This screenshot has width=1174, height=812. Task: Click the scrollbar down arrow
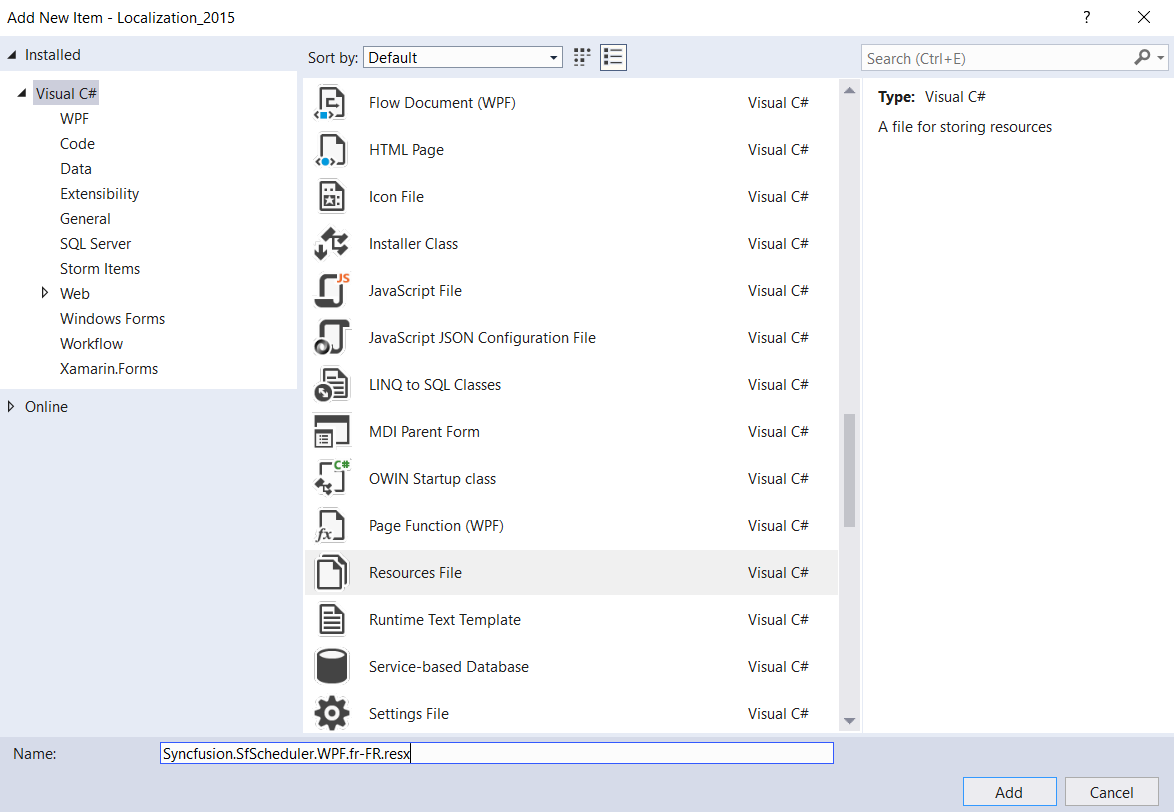click(849, 721)
